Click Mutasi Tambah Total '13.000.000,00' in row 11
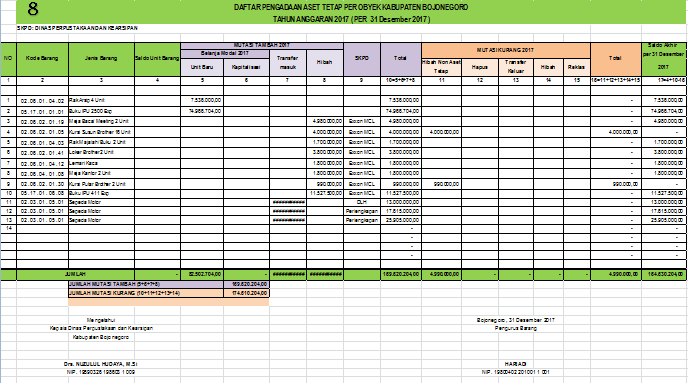Screen dimensions: 688x383 [400, 202]
